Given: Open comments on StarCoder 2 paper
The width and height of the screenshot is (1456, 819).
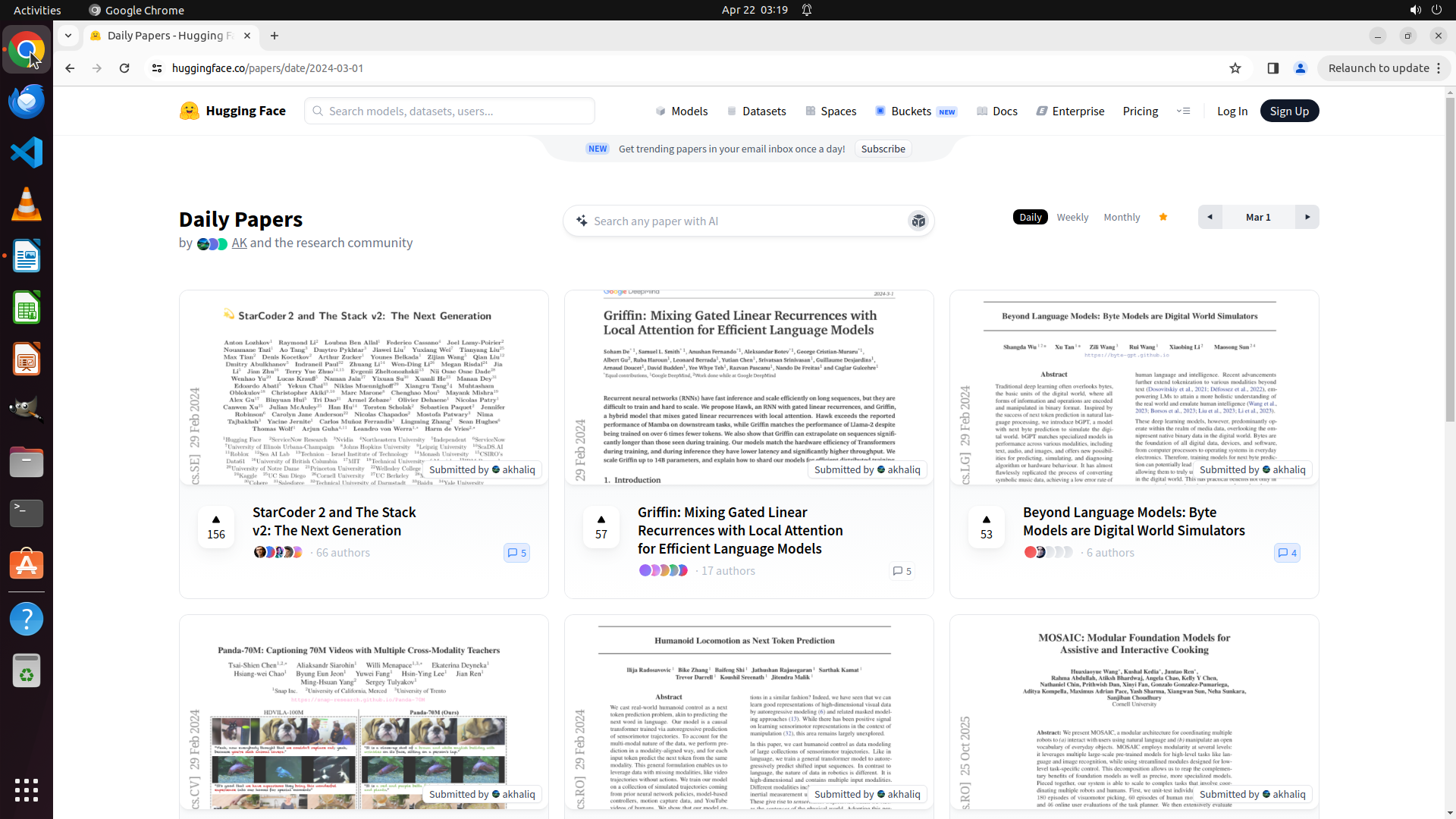Looking at the screenshot, I should [516, 553].
